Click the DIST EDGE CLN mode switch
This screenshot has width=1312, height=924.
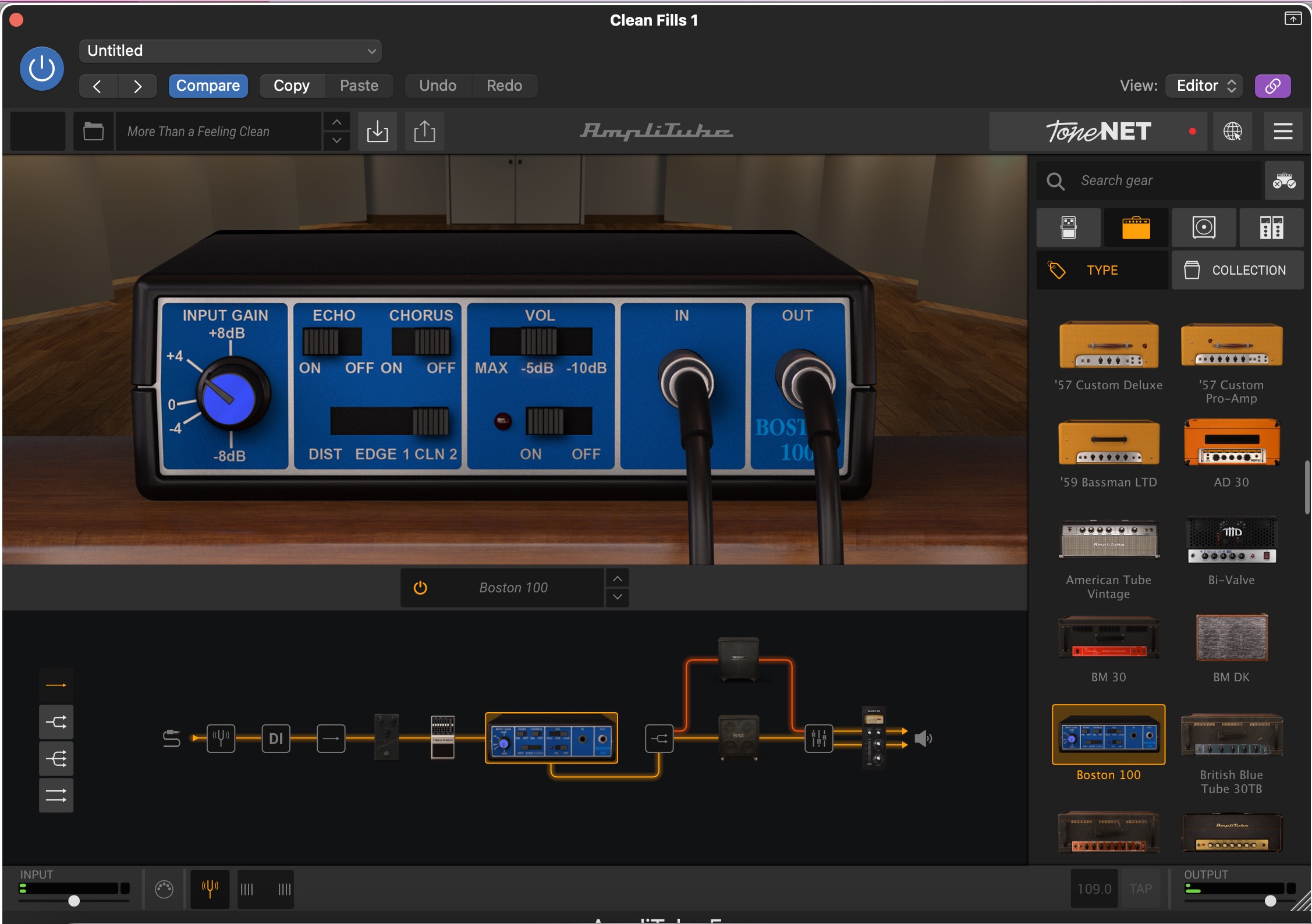[389, 421]
